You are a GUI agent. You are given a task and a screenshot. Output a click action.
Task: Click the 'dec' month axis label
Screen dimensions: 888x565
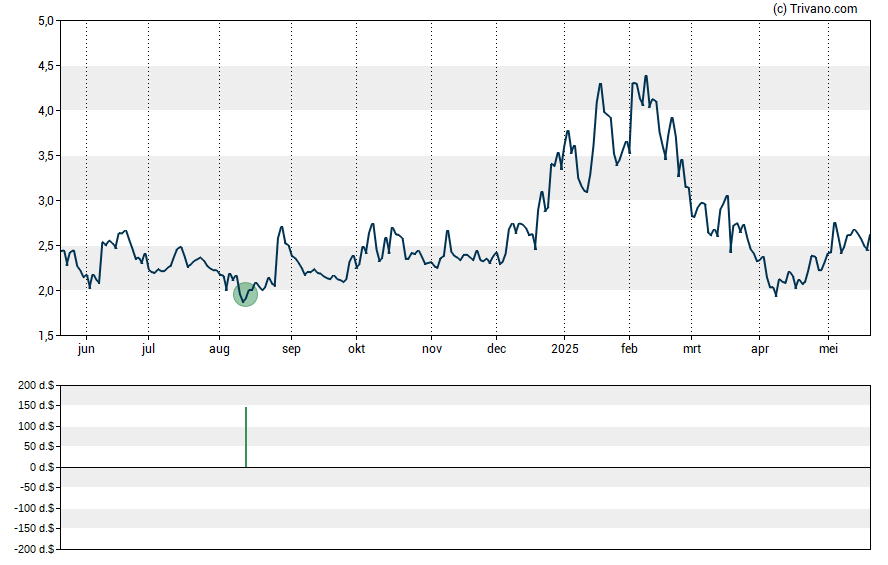pos(496,349)
